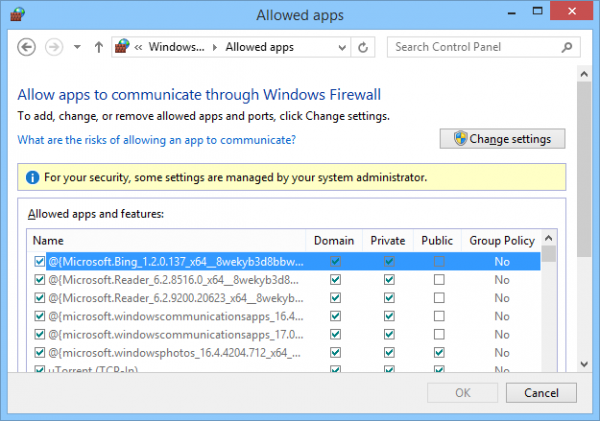The height and width of the screenshot is (421, 600).
Task: Click the main window scrollbar thumb
Action: coord(584,169)
